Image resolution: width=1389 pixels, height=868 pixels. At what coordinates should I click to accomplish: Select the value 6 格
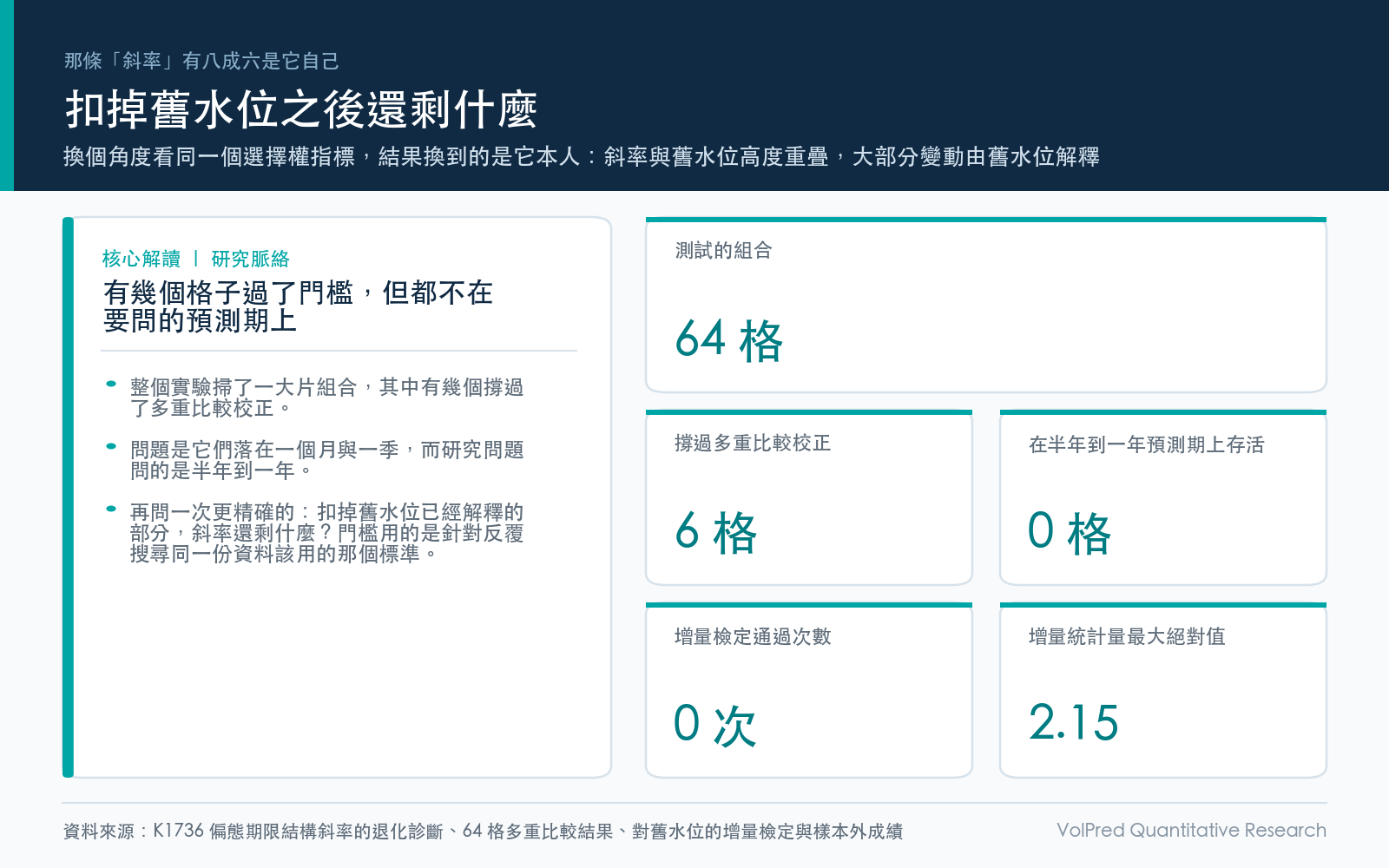point(716,532)
